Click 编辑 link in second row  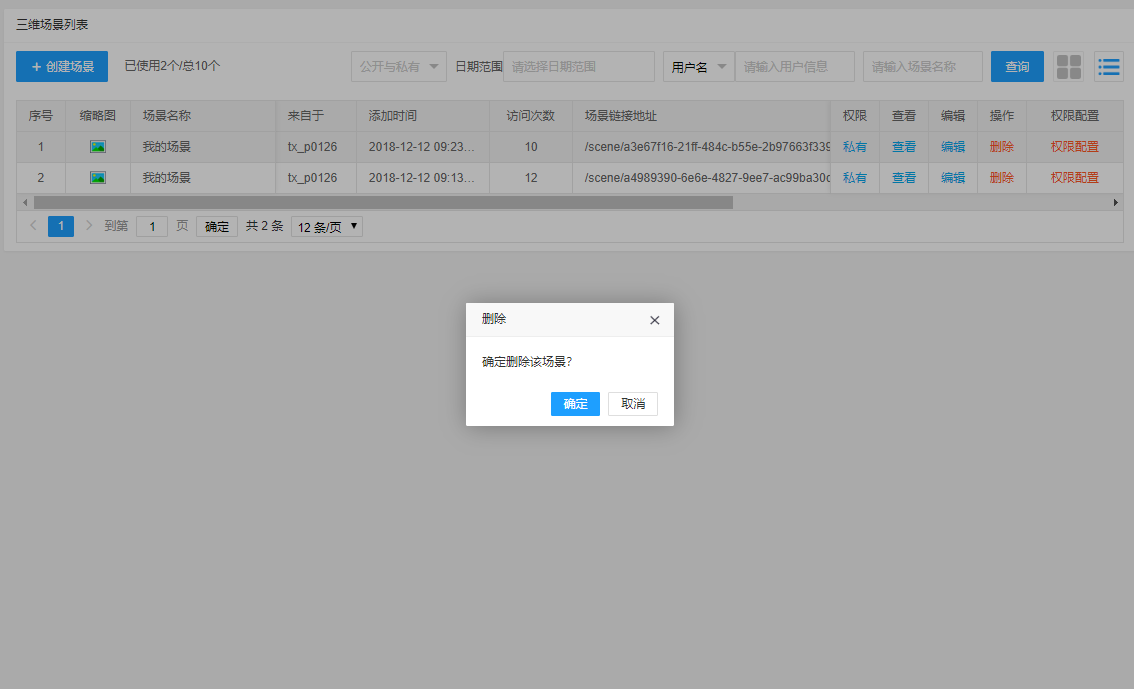coord(953,178)
